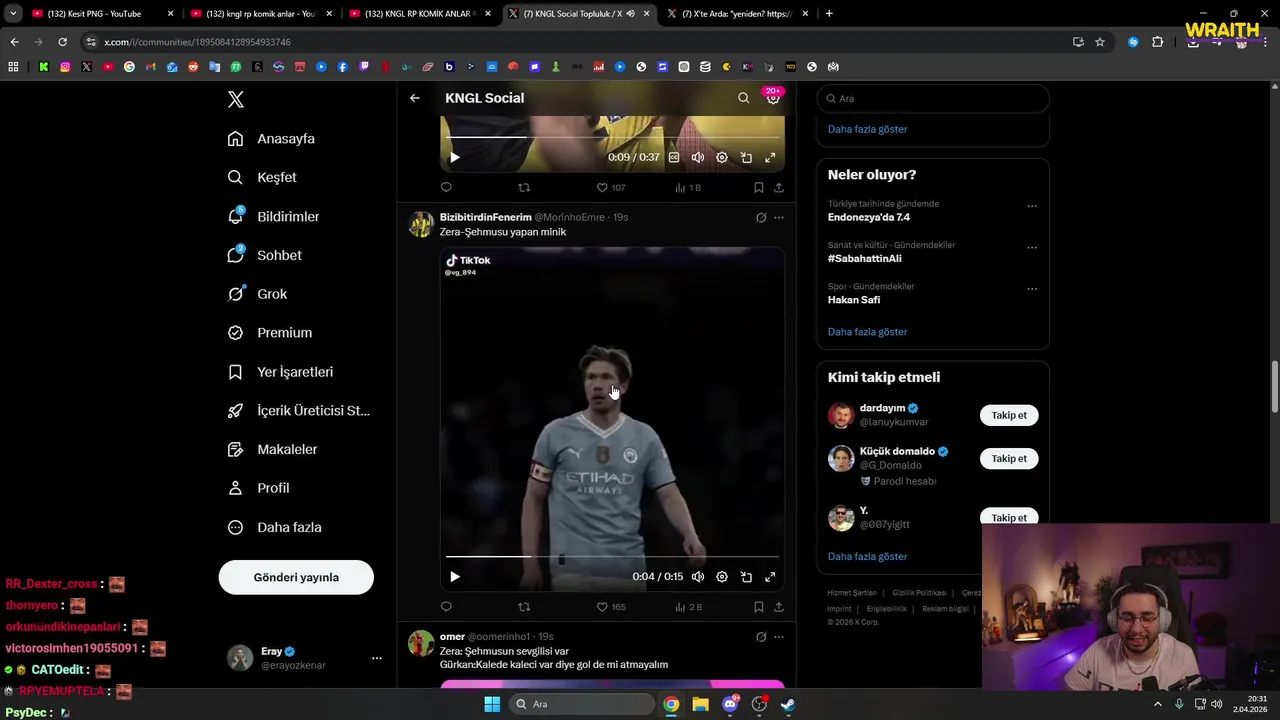Open settings gear on the TikTok video
This screenshot has height=720, width=1280.
(722, 577)
